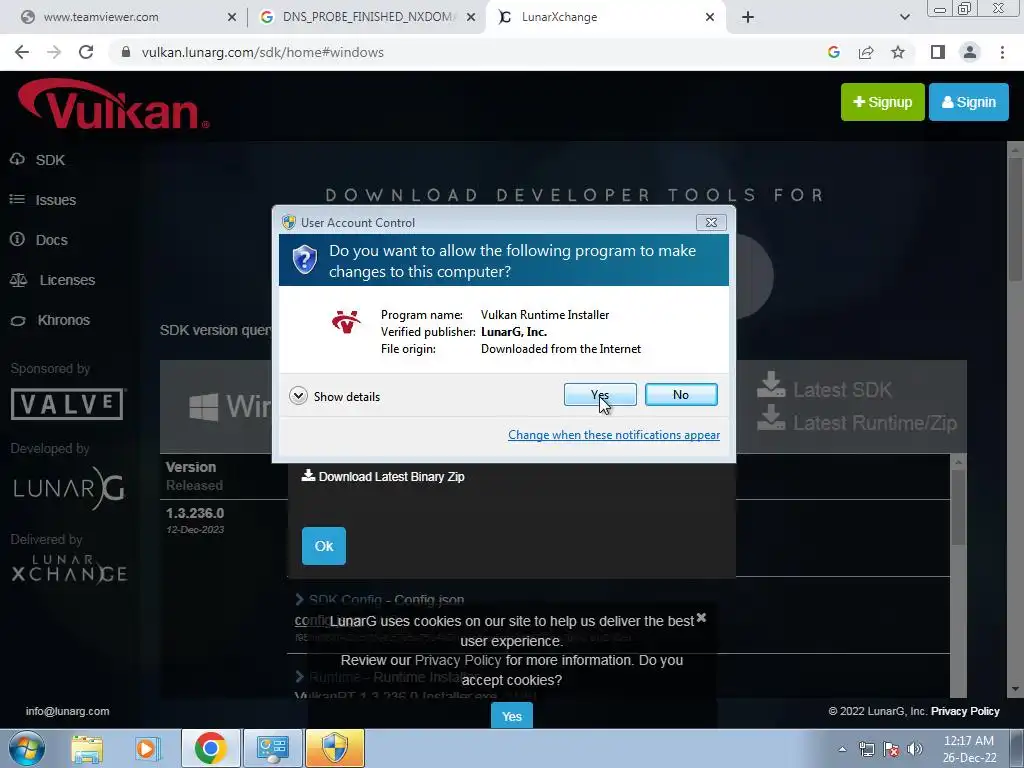Click Latest SDK download link
The height and width of the screenshot is (768, 1024).
824,389
